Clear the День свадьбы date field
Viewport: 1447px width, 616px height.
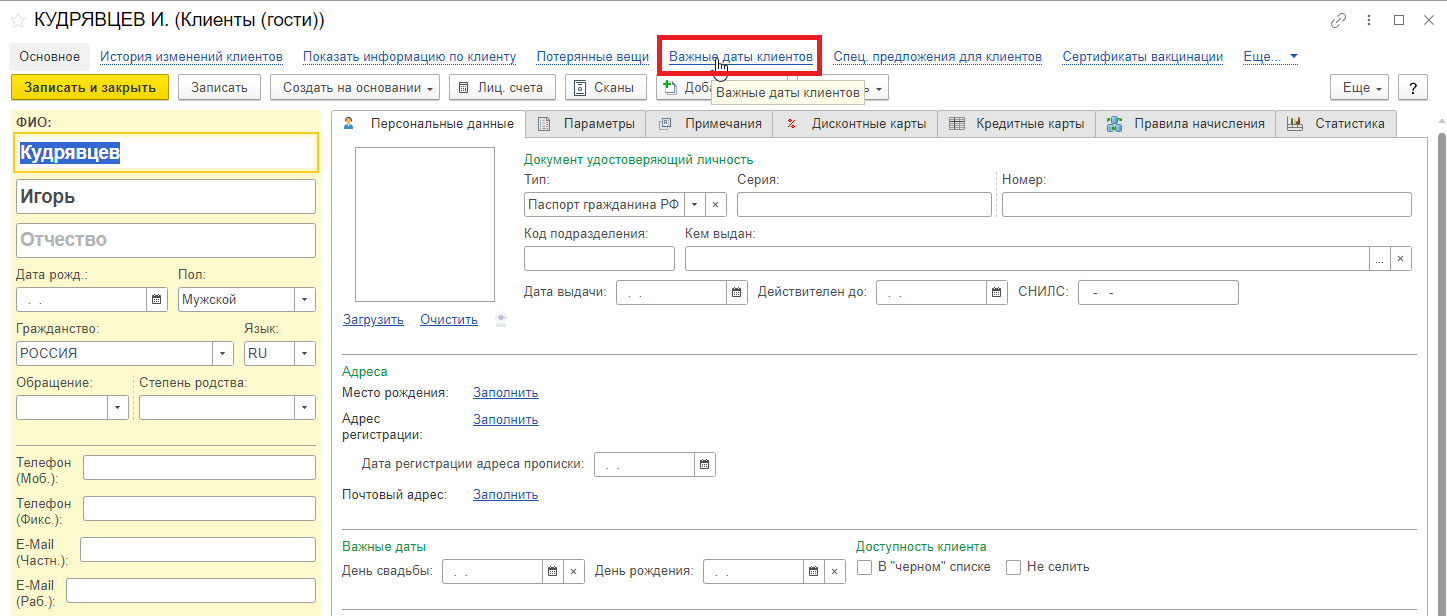tap(573, 571)
